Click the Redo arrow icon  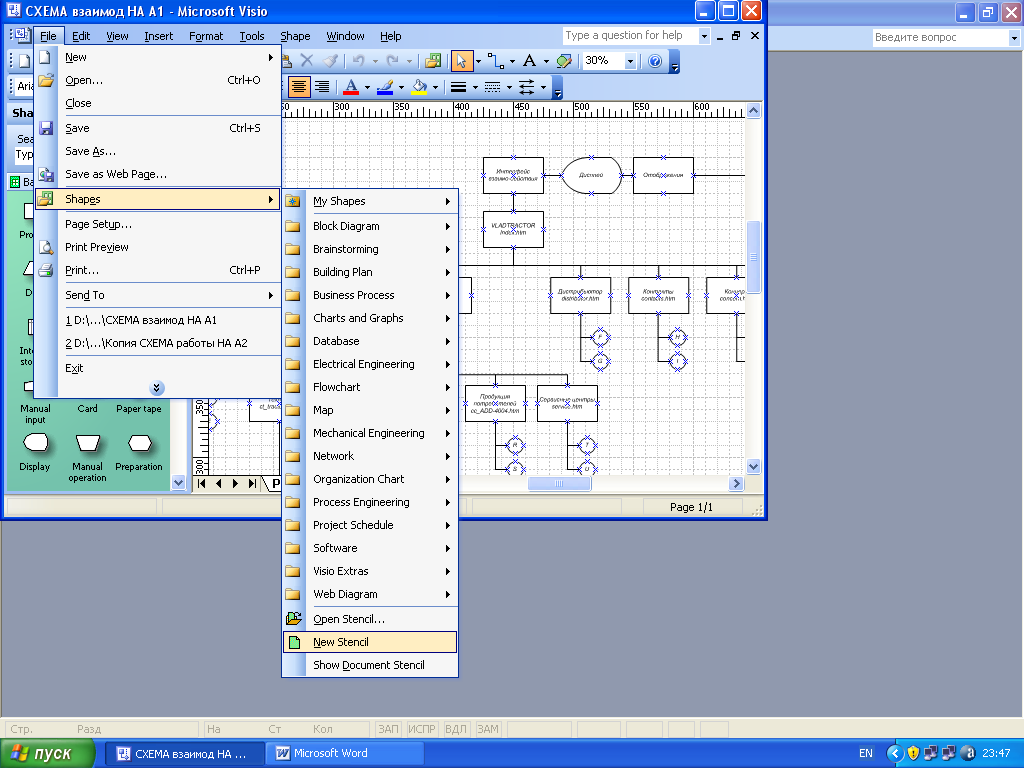(392, 61)
